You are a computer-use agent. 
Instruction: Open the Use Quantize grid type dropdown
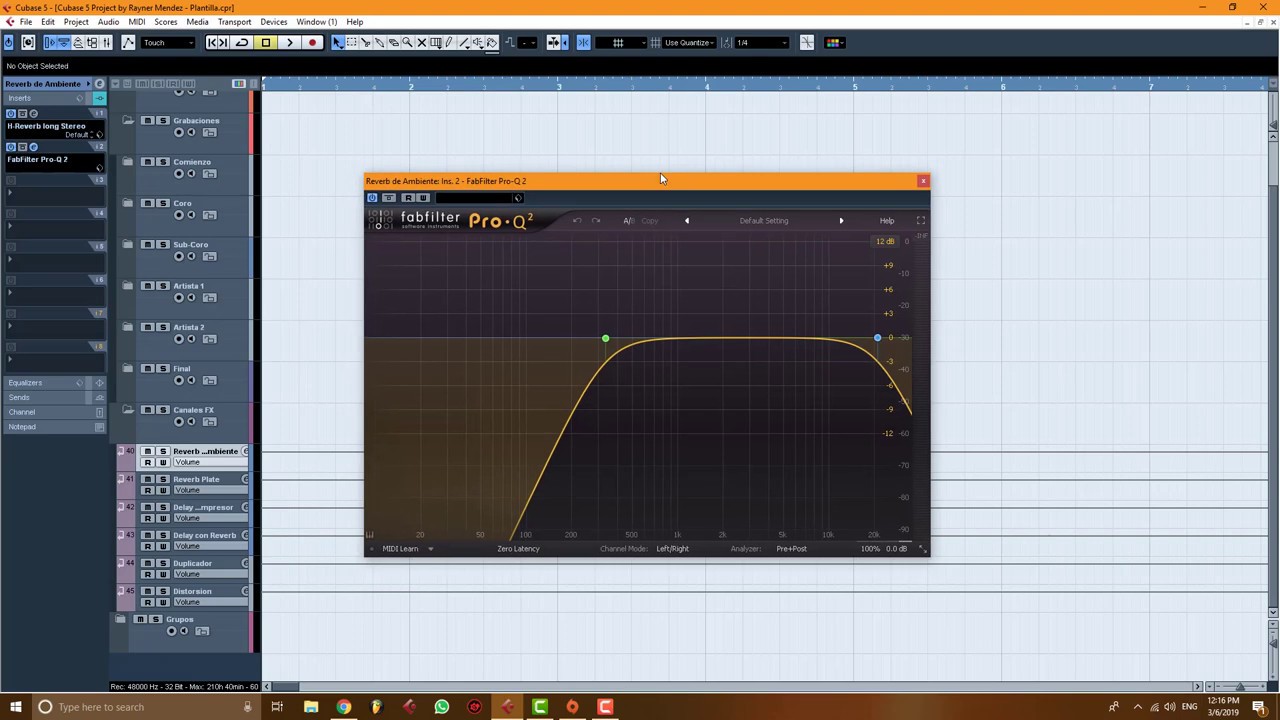pos(688,42)
